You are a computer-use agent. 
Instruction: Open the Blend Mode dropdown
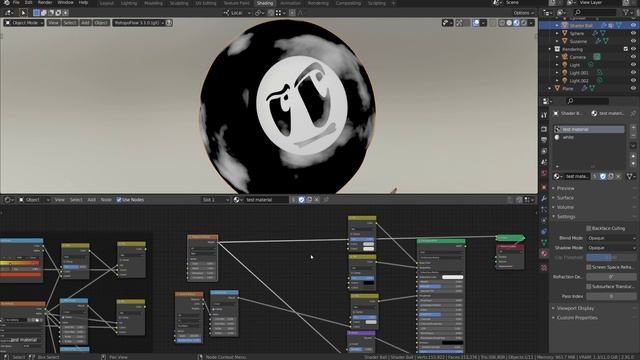click(x=611, y=238)
